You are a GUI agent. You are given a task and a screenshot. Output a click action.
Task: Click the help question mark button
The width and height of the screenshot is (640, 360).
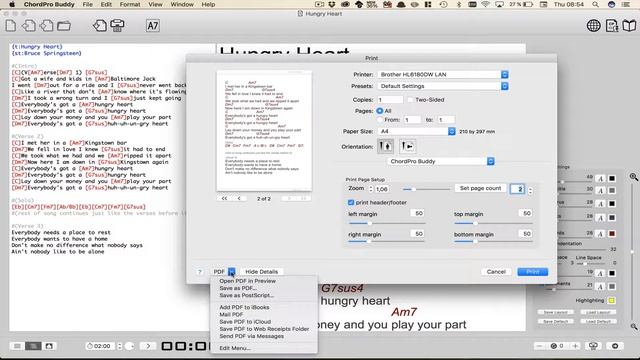click(x=200, y=271)
